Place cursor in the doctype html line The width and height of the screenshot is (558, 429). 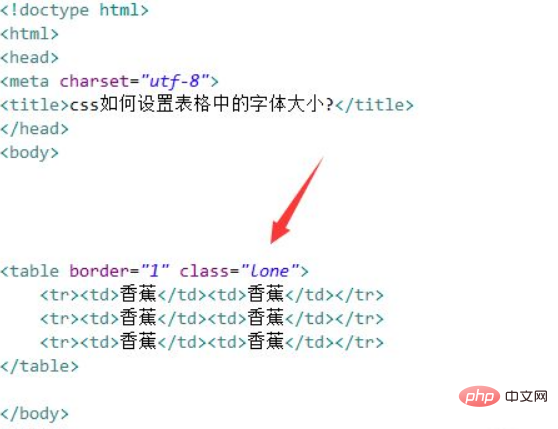pos(74,10)
